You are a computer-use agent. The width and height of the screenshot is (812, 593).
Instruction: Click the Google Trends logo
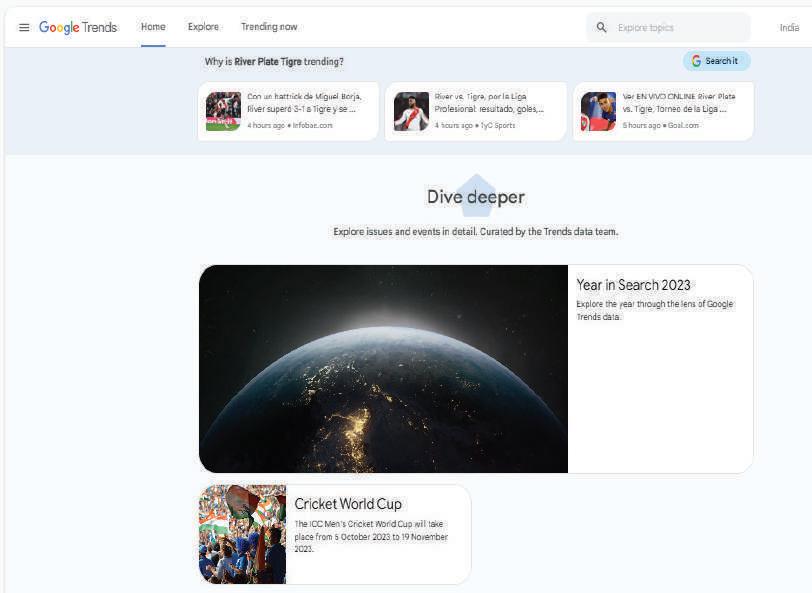pos(78,27)
